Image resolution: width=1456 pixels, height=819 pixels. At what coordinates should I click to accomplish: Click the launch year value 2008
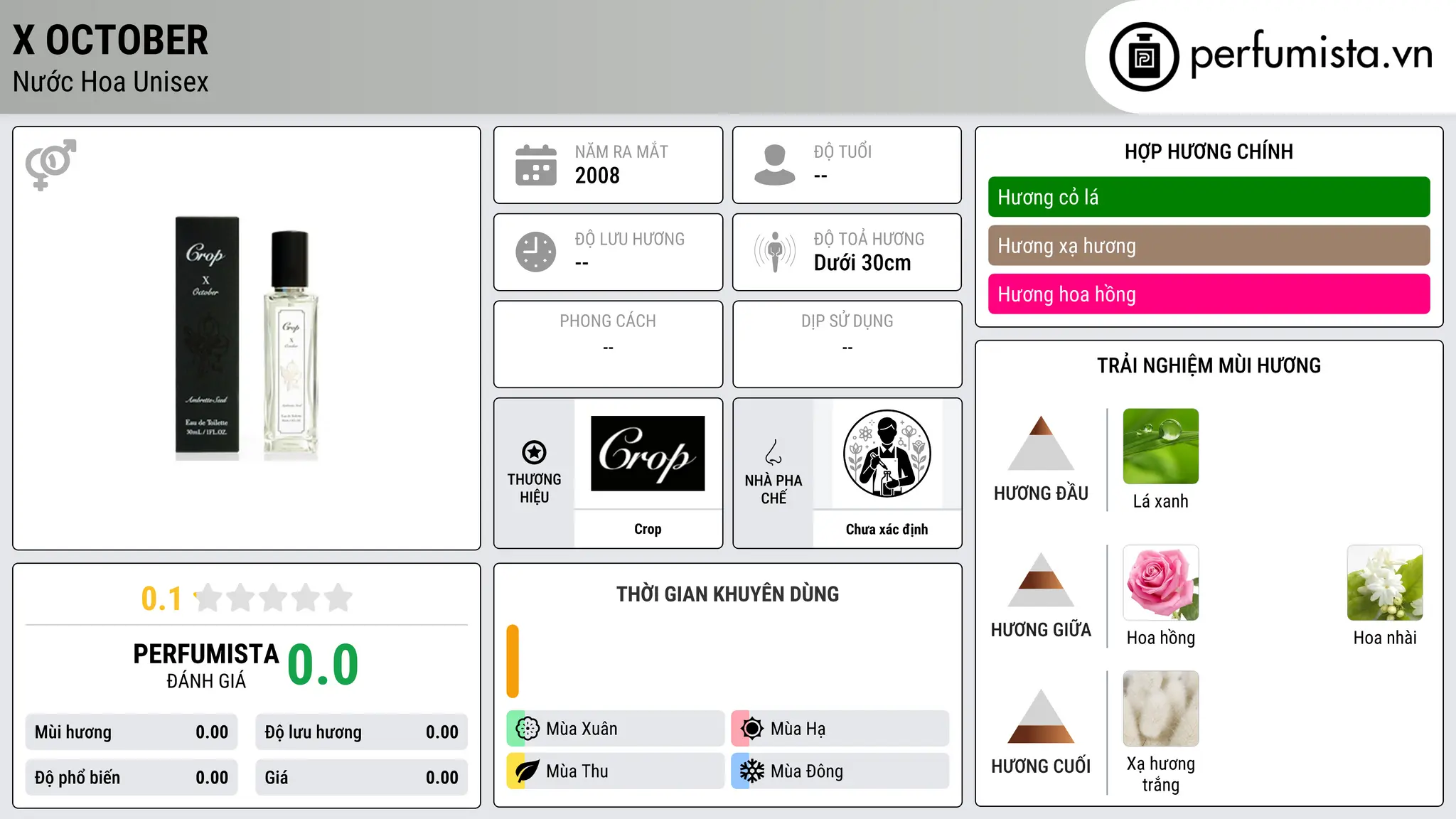(597, 176)
